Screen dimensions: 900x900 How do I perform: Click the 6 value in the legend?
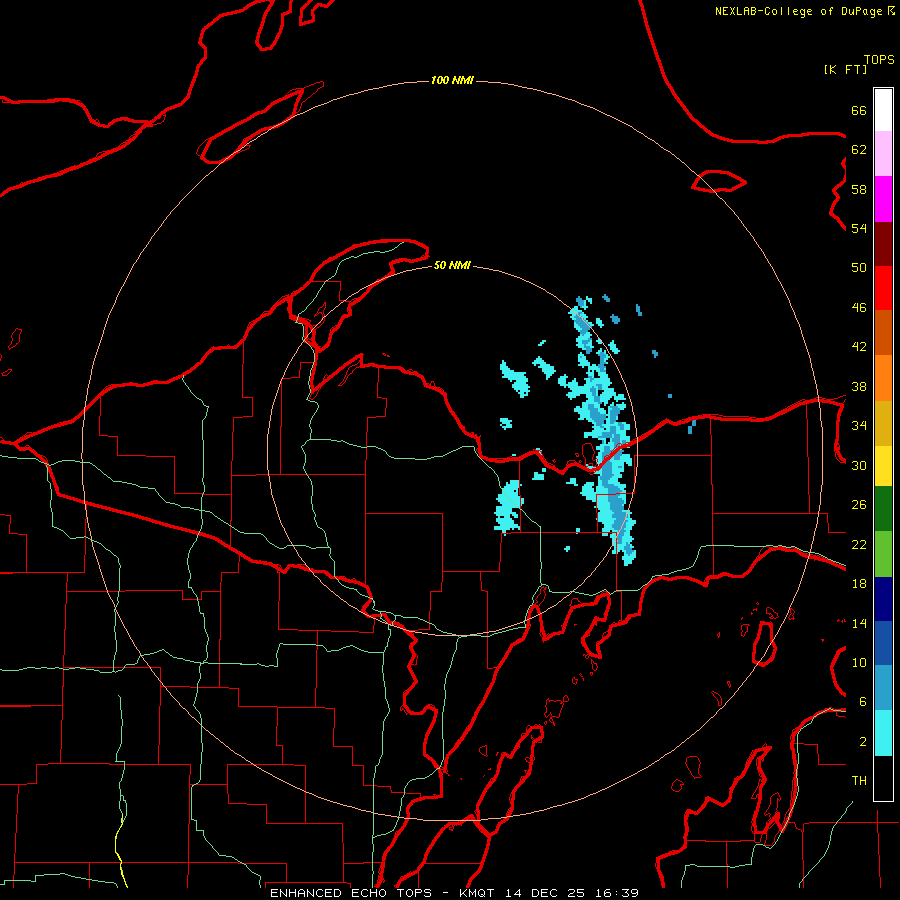pyautogui.click(x=863, y=702)
